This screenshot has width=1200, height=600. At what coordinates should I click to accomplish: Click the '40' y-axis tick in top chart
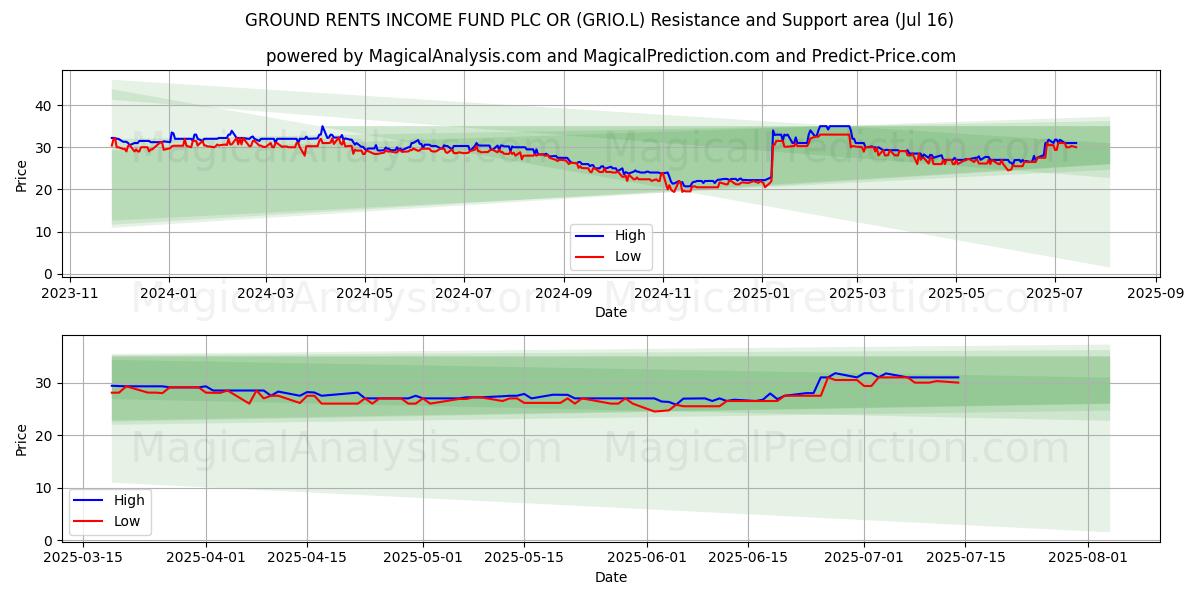[46, 106]
